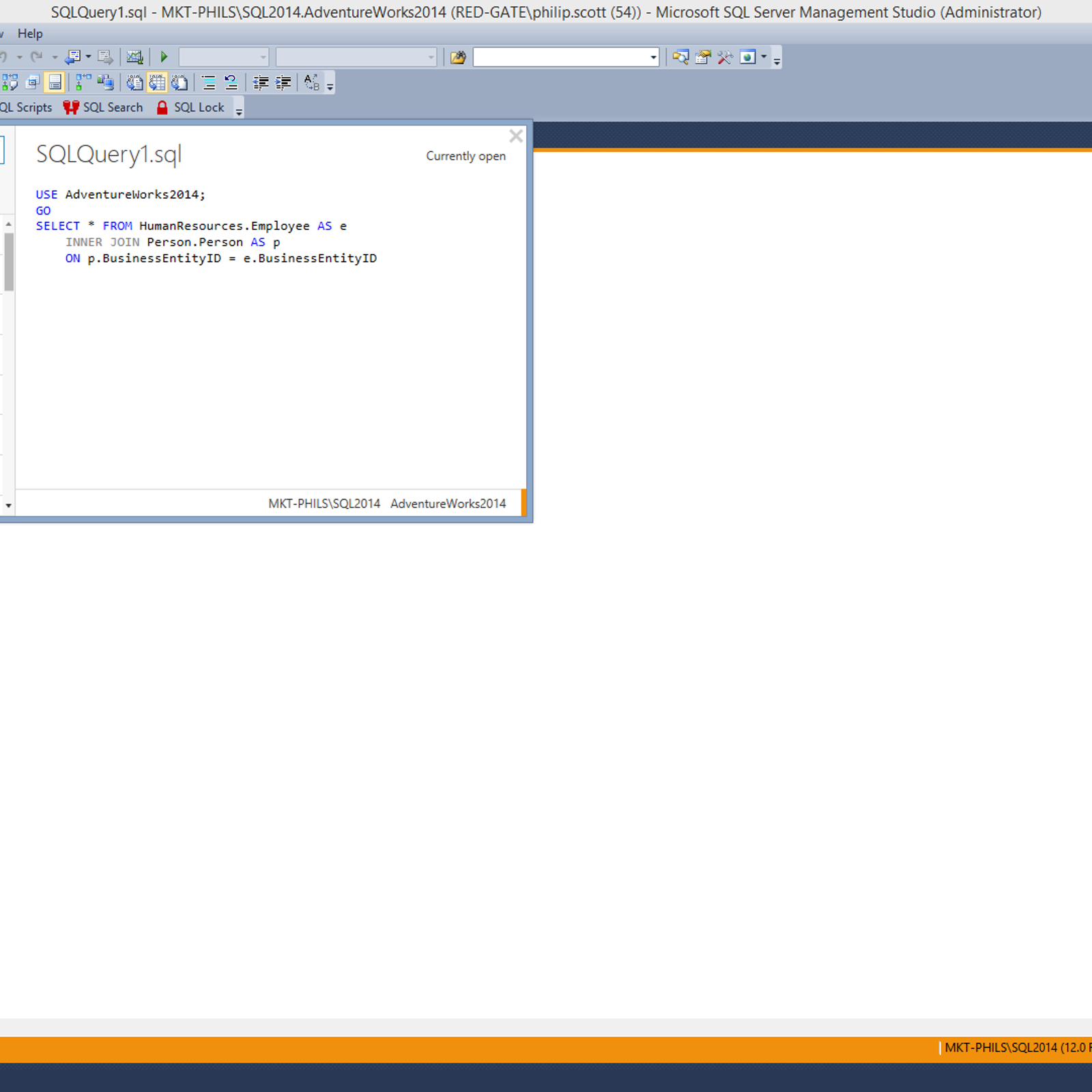Open the first disabled combo box after Execute
Screen dimensions: 1092x1092
(224, 57)
